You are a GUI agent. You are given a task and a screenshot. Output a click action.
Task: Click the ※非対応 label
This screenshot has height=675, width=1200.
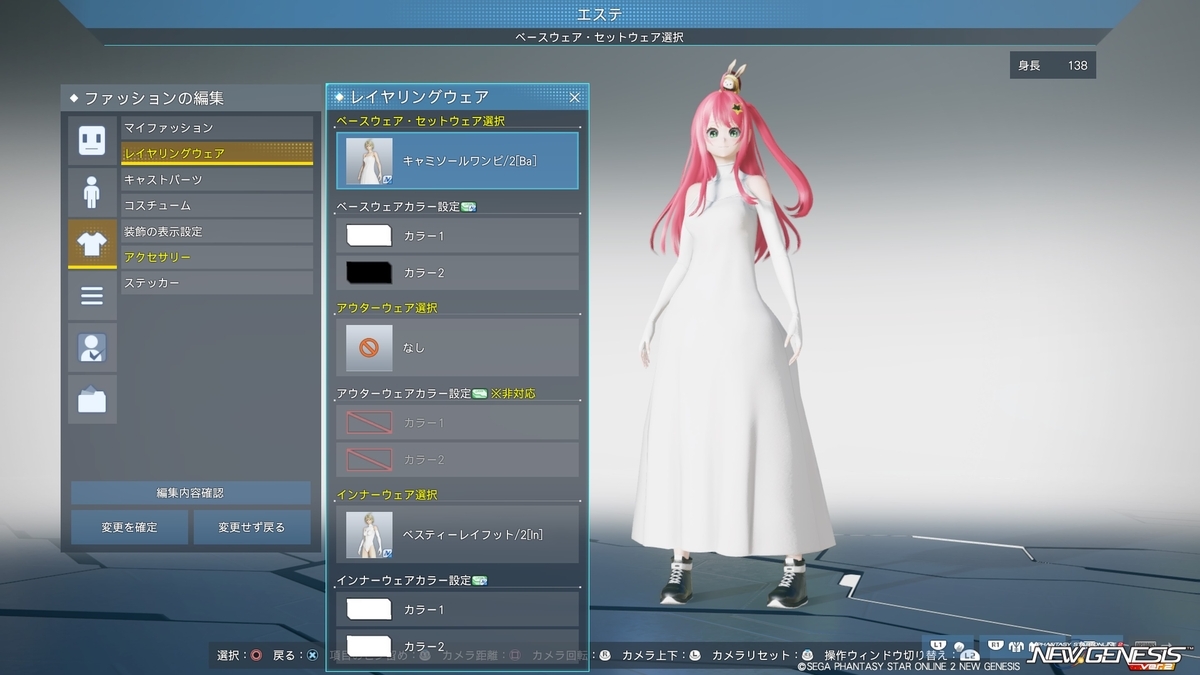(x=513, y=393)
